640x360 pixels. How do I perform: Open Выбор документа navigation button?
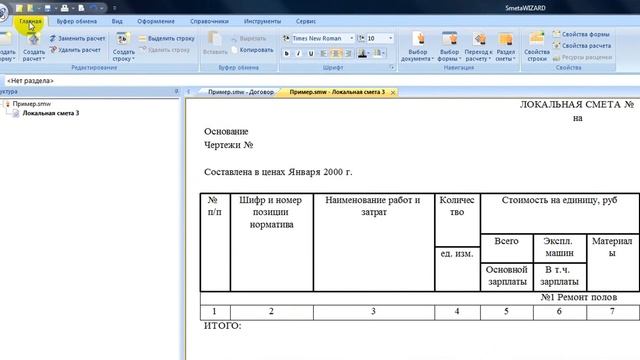(417, 47)
